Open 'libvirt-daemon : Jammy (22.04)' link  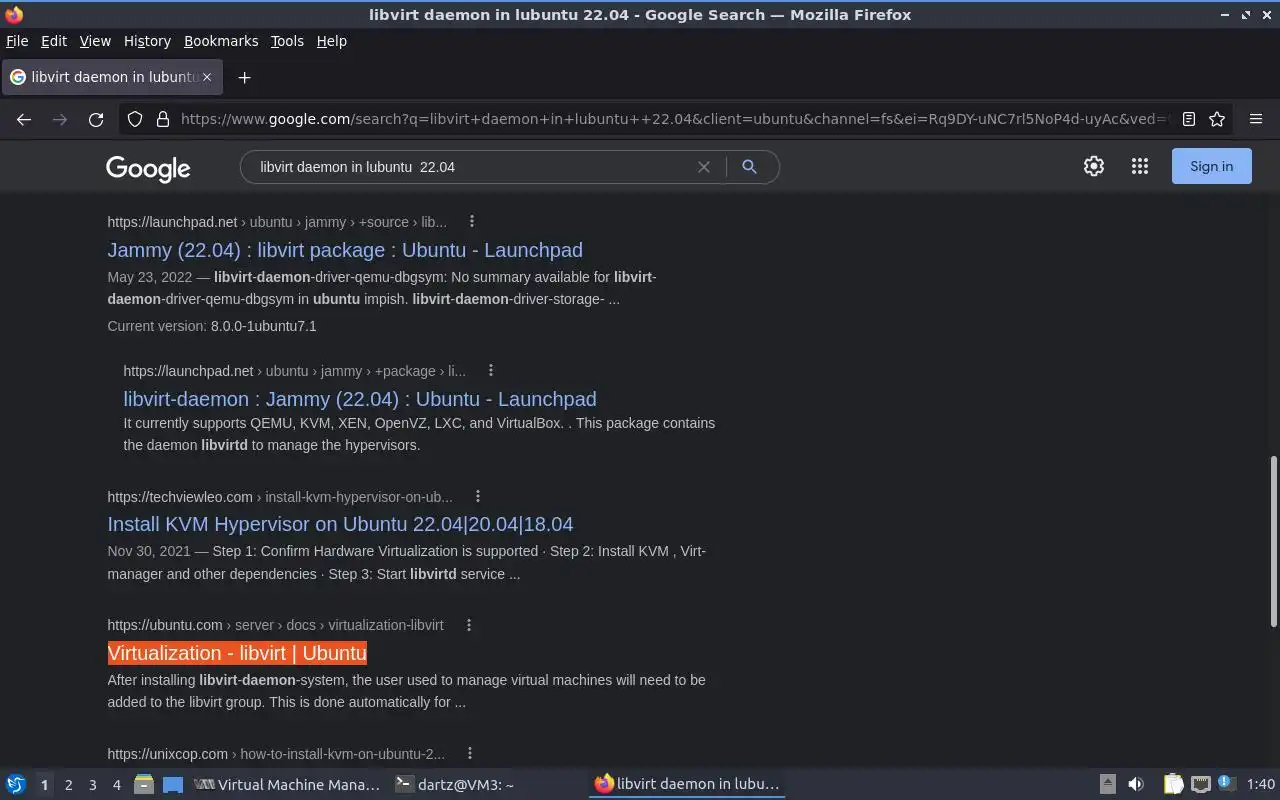[360, 399]
